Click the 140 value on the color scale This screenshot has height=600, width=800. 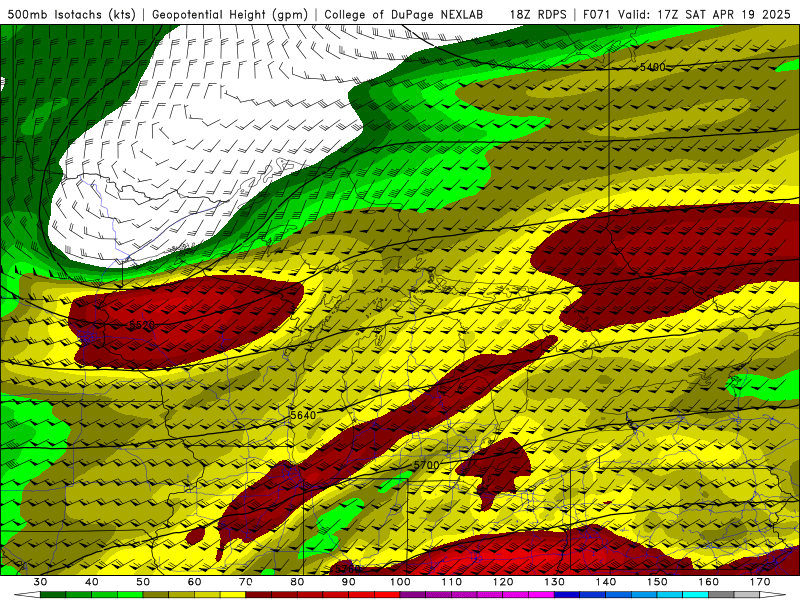[606, 582]
